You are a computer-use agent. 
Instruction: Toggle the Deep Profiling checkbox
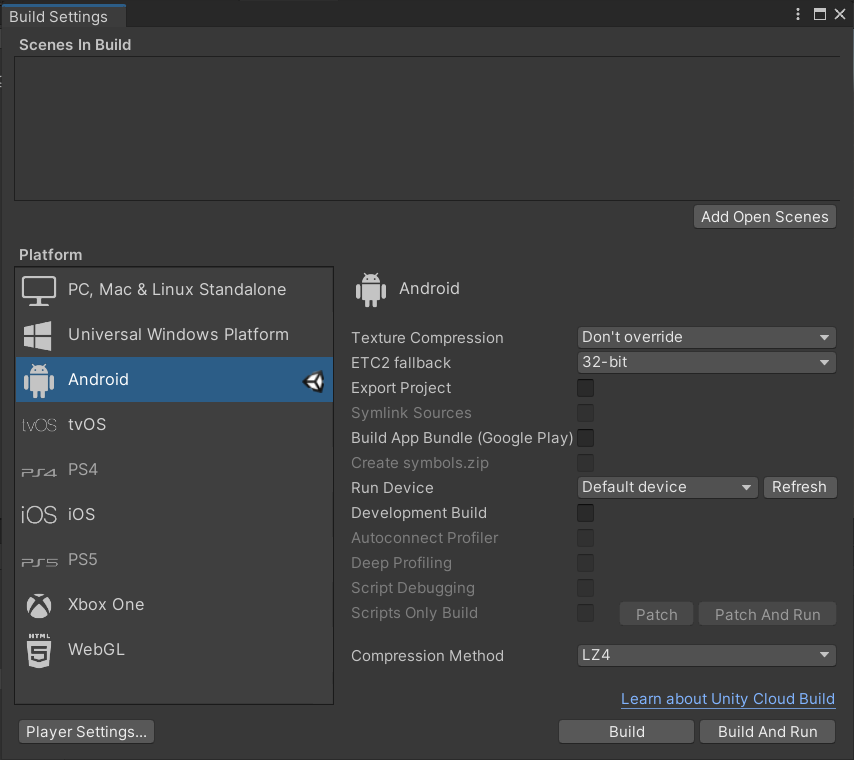585,563
